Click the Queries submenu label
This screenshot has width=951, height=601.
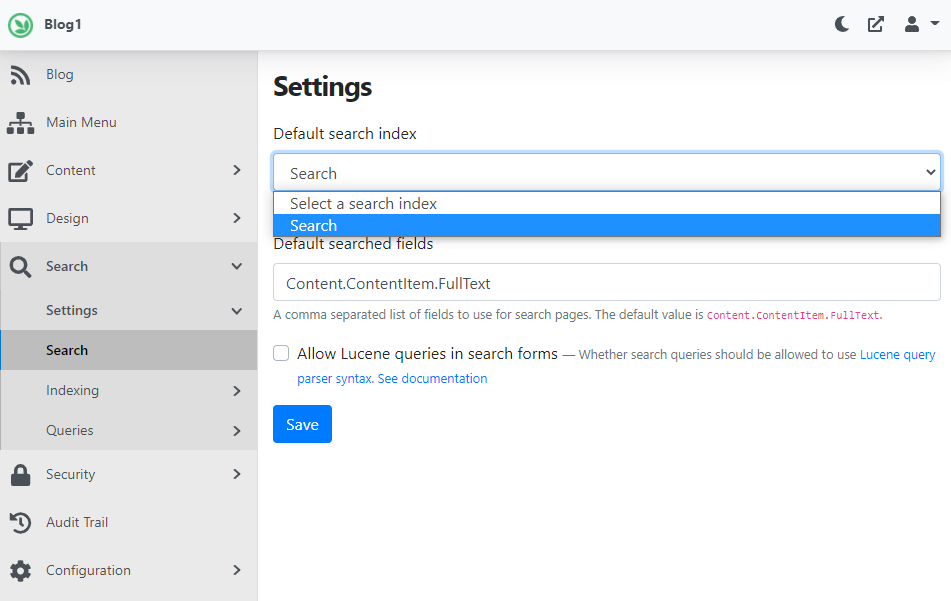coord(70,431)
